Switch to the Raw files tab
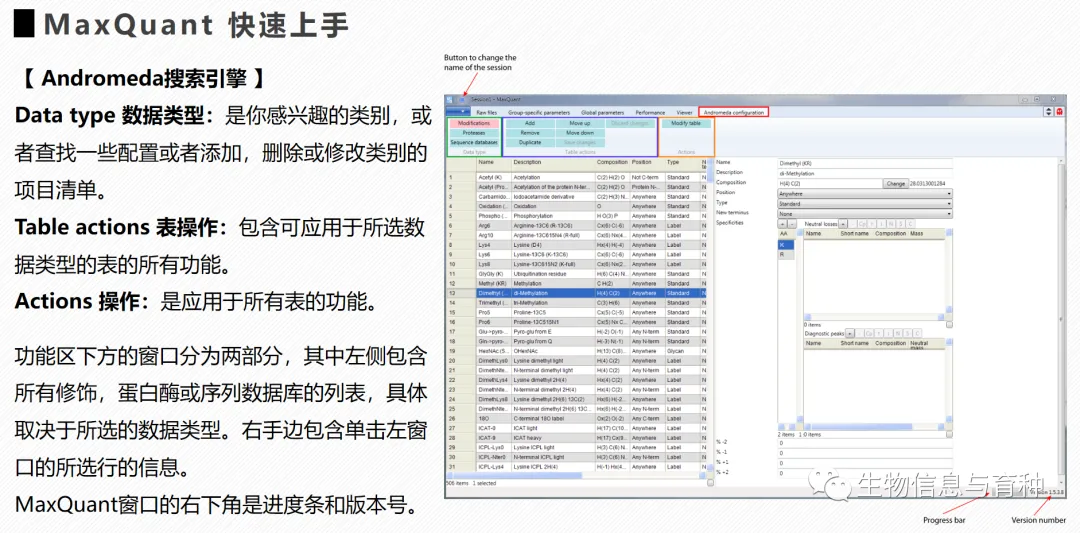Viewport: 1080px width, 533px height. 486,112
